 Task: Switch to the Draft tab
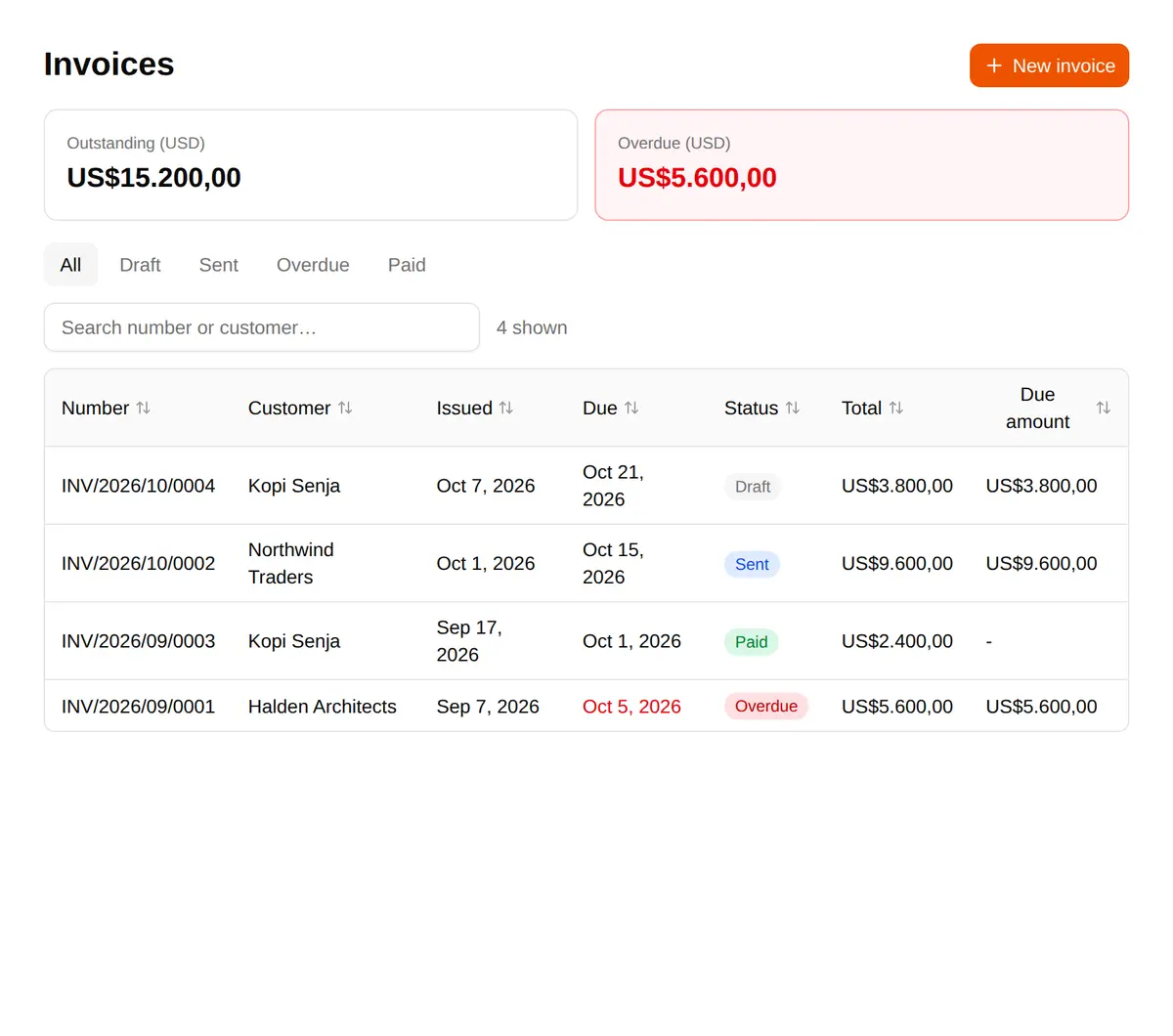(140, 265)
